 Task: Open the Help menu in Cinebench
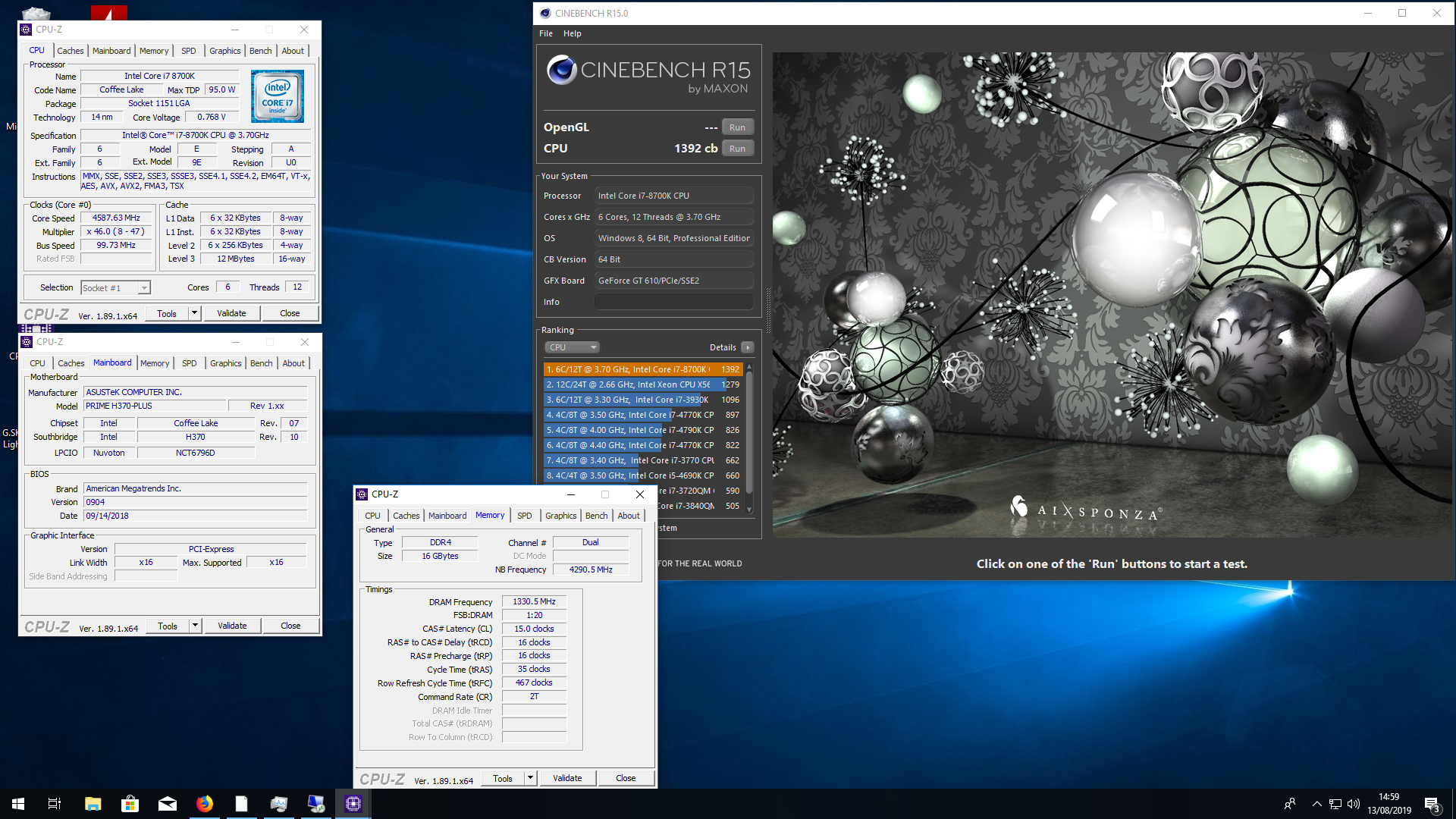pyautogui.click(x=573, y=33)
